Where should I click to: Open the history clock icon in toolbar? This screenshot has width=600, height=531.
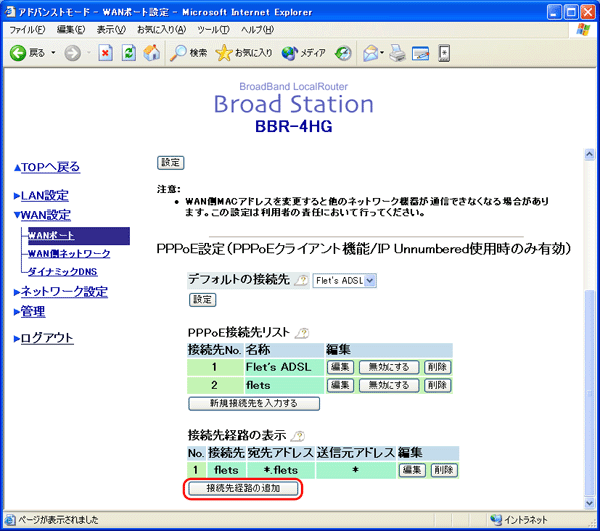point(343,53)
